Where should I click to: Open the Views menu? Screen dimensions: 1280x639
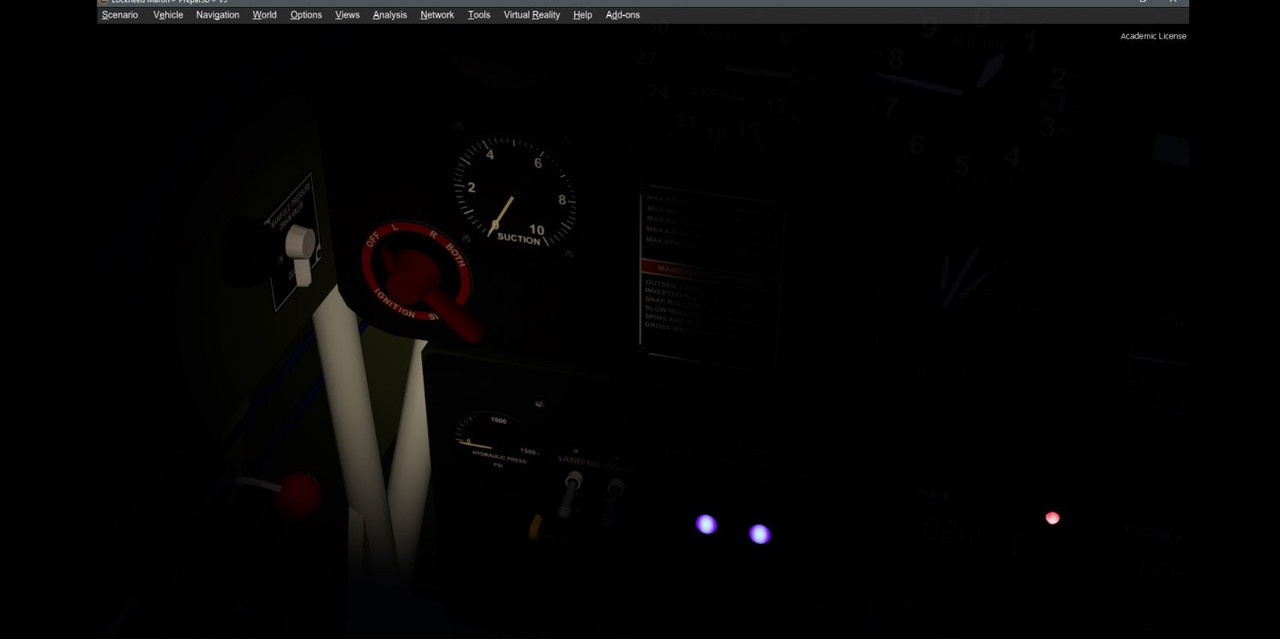point(347,15)
